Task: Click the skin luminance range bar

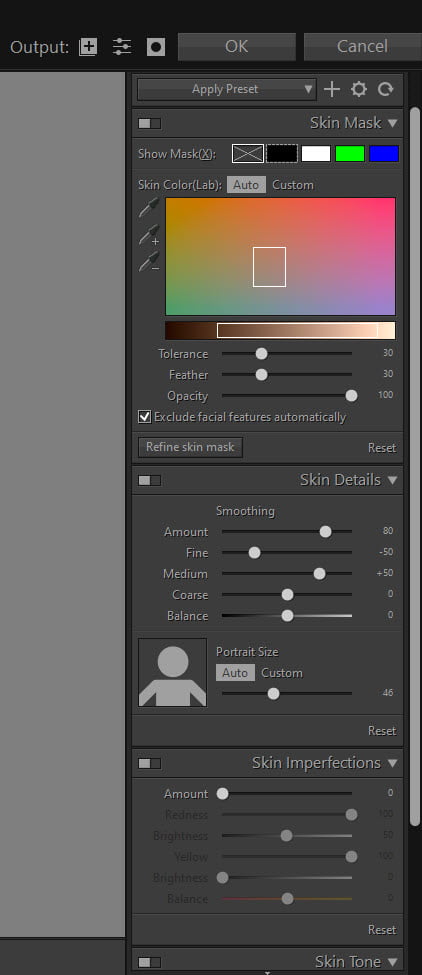Action: (x=280, y=330)
